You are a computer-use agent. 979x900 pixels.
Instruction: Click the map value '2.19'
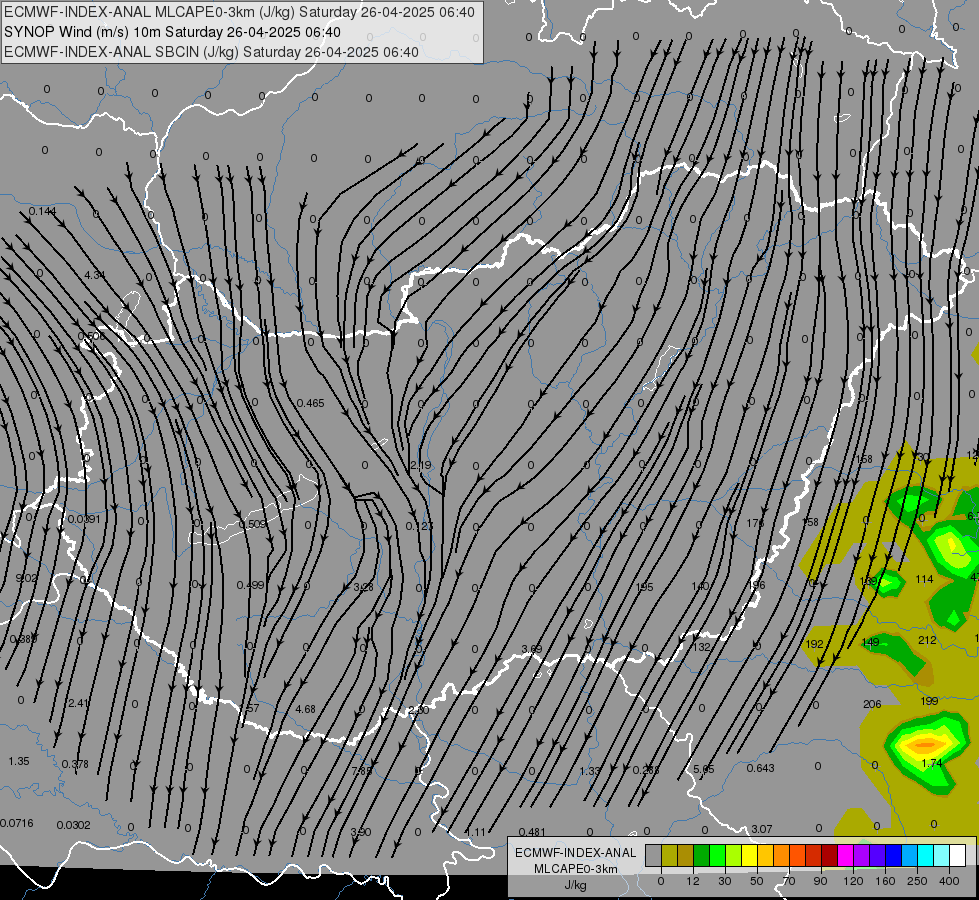[421, 465]
